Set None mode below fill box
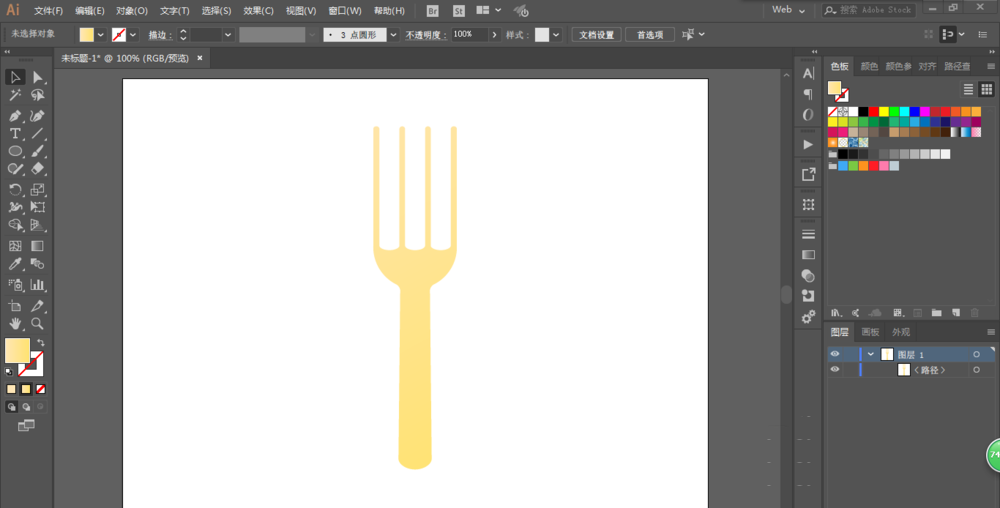The height and width of the screenshot is (508, 1000). (x=41, y=389)
